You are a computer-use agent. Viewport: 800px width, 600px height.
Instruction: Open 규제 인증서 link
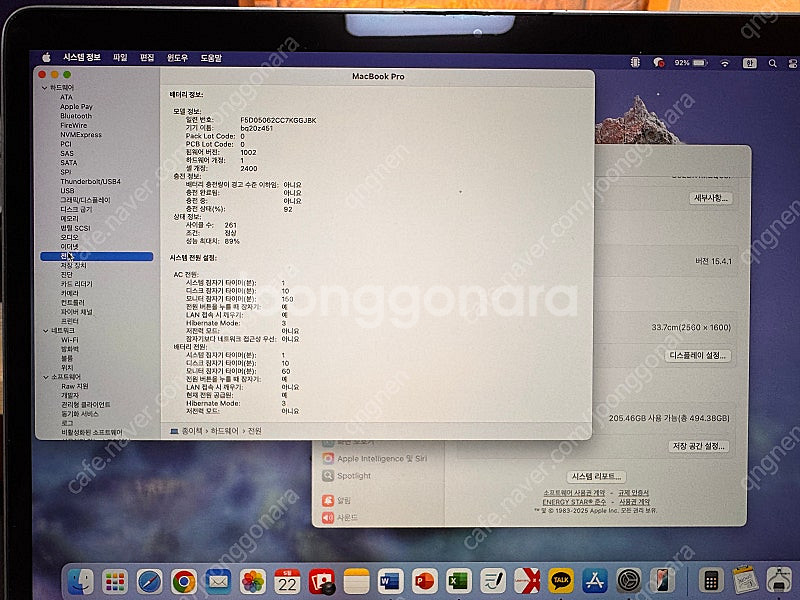click(x=633, y=493)
